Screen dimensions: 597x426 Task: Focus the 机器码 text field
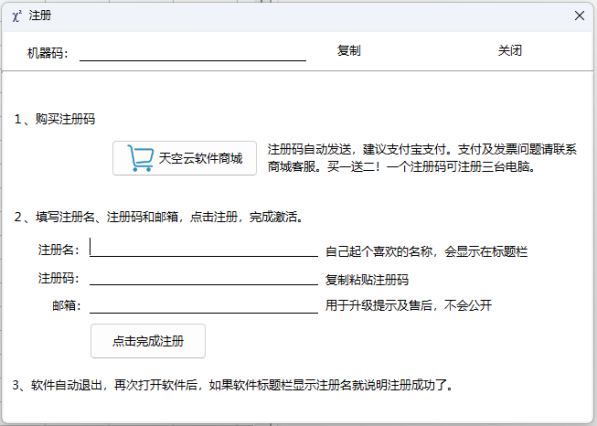coord(193,52)
